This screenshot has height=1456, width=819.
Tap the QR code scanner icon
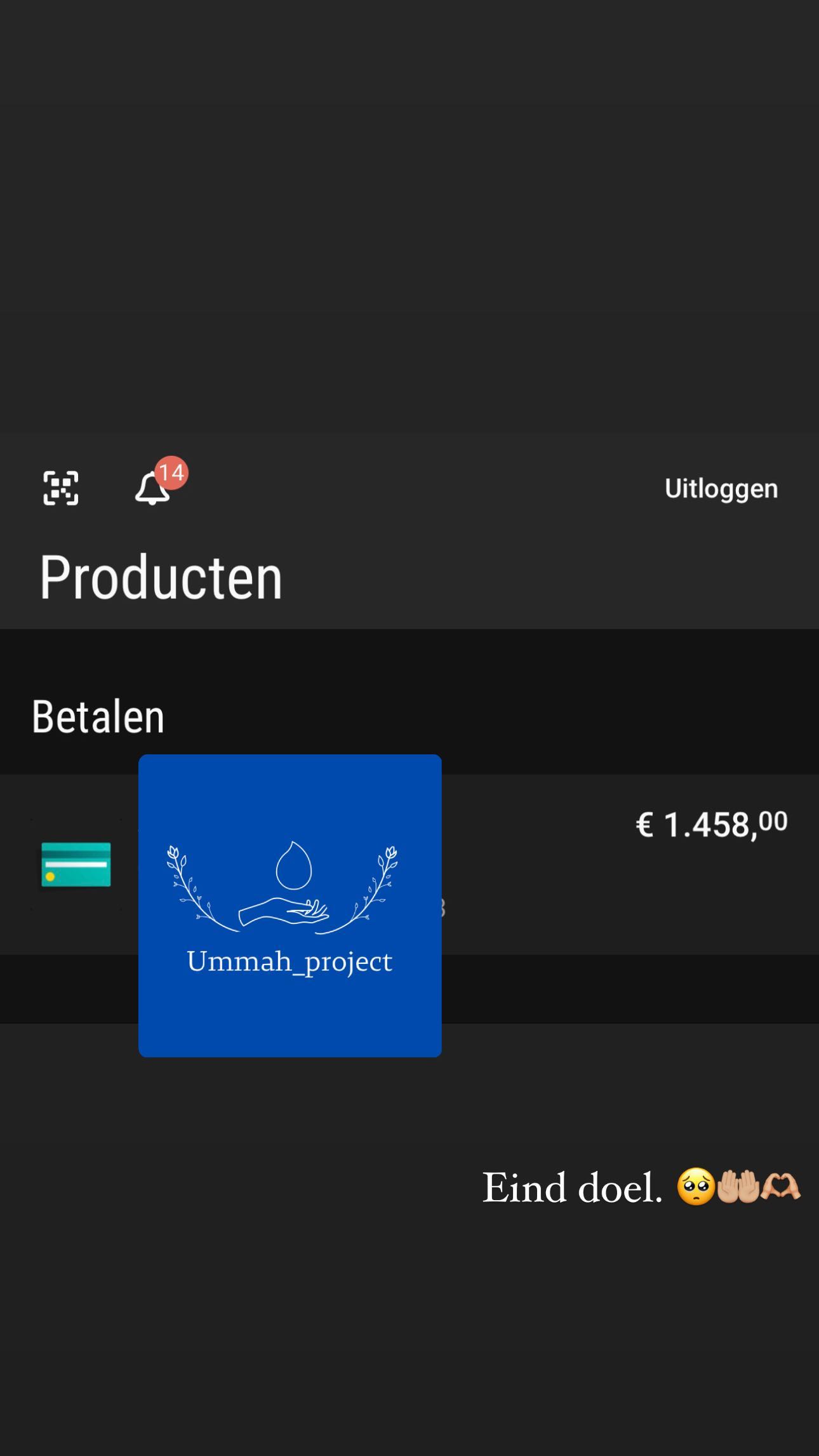(60, 488)
